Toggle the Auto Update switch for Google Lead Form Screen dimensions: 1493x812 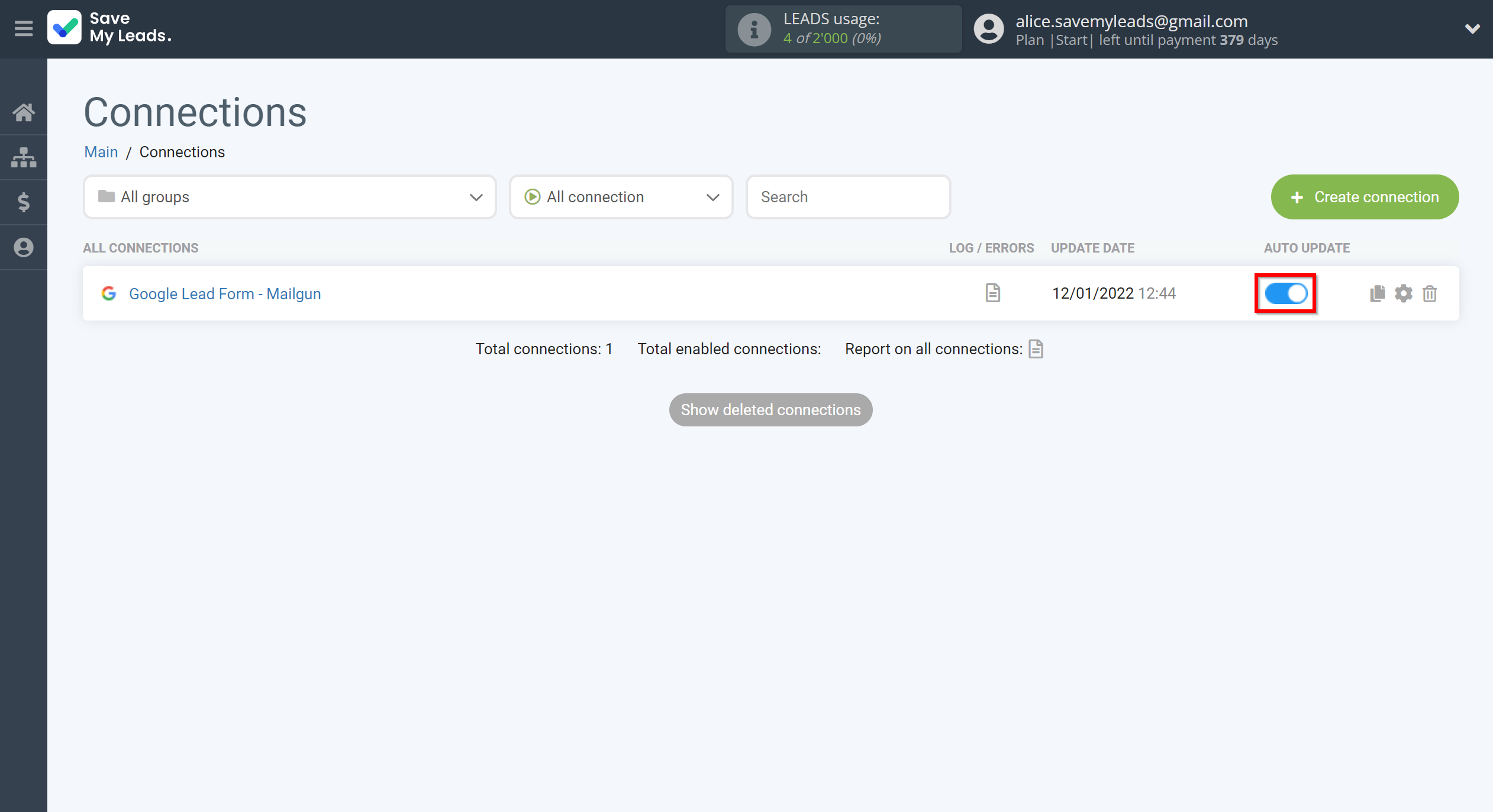pyautogui.click(x=1287, y=293)
